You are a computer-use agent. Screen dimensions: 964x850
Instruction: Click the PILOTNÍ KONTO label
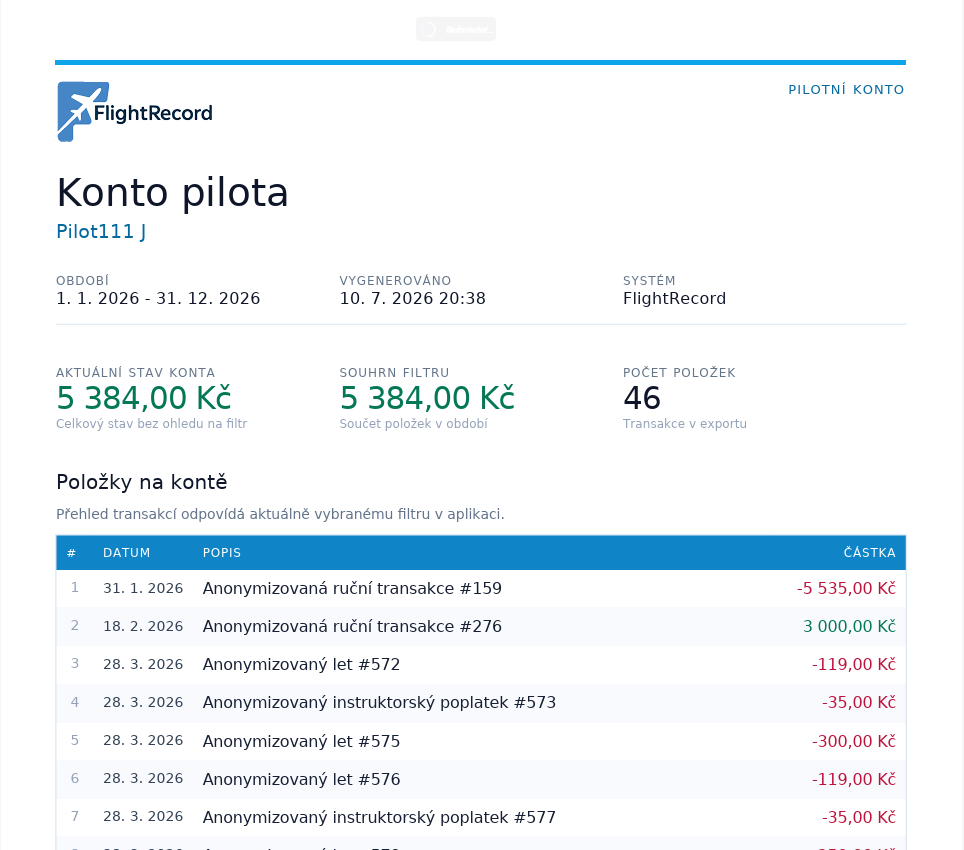846,90
